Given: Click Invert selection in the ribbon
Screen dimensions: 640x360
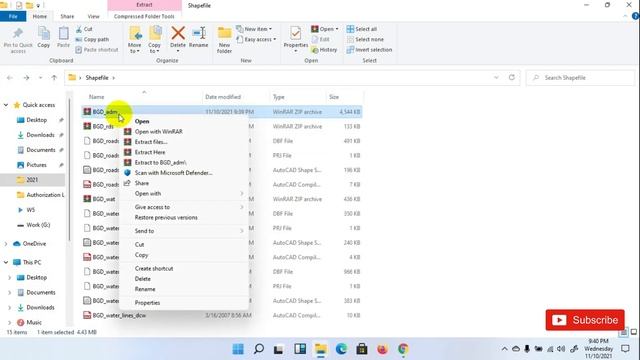Looking at the screenshot, I should 369,50.
